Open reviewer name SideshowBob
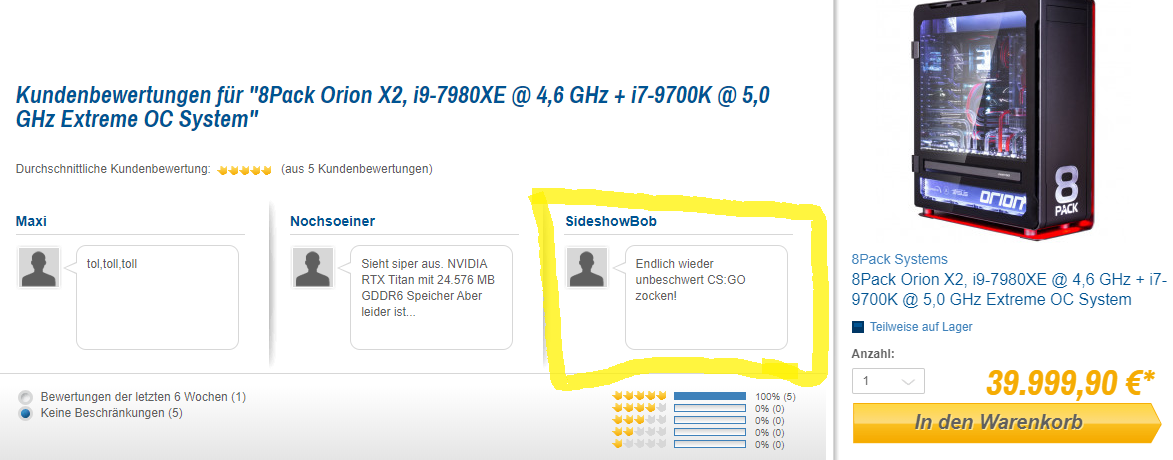 (x=611, y=221)
